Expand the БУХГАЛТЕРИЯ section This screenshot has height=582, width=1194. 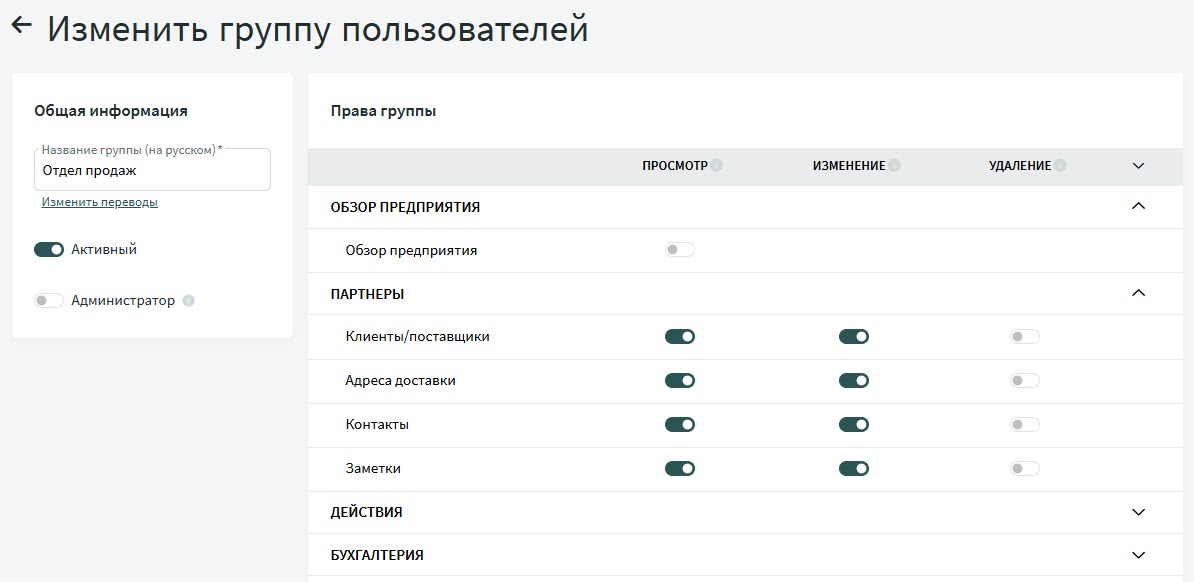(x=1137, y=555)
